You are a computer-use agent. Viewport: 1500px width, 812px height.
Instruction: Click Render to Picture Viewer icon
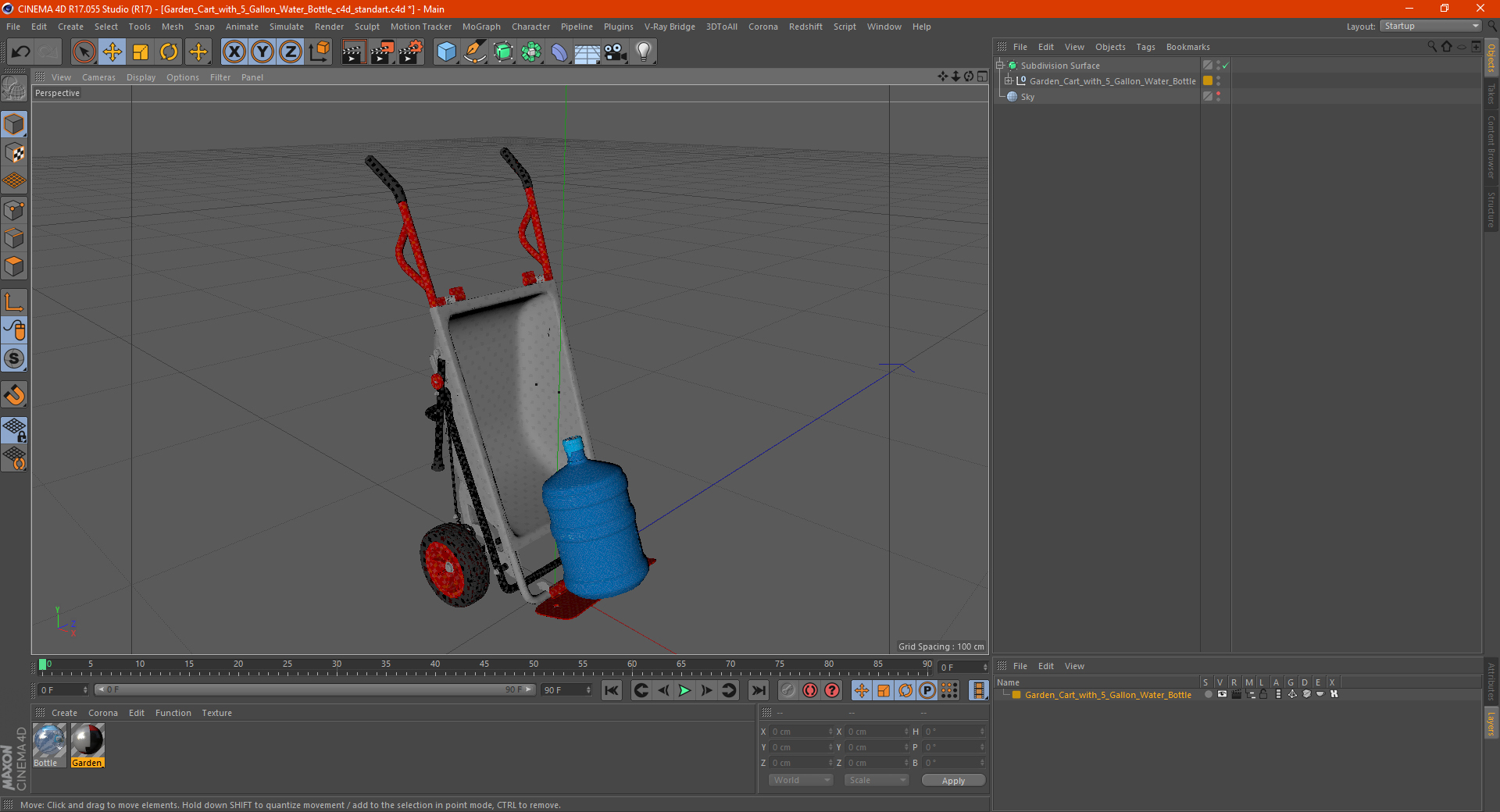(382, 52)
